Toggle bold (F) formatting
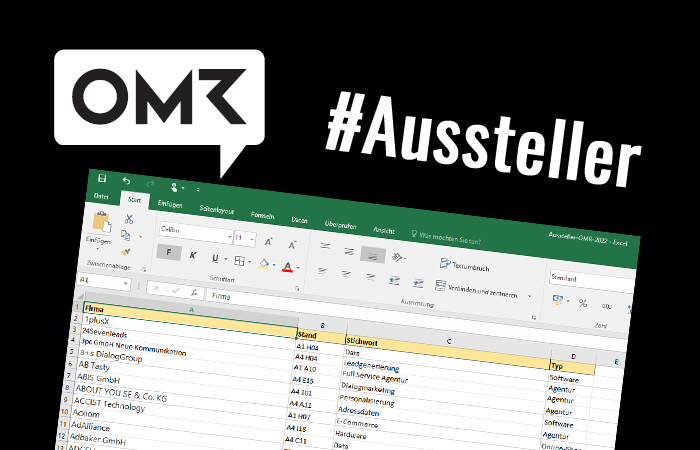700x450 pixels. click(169, 252)
